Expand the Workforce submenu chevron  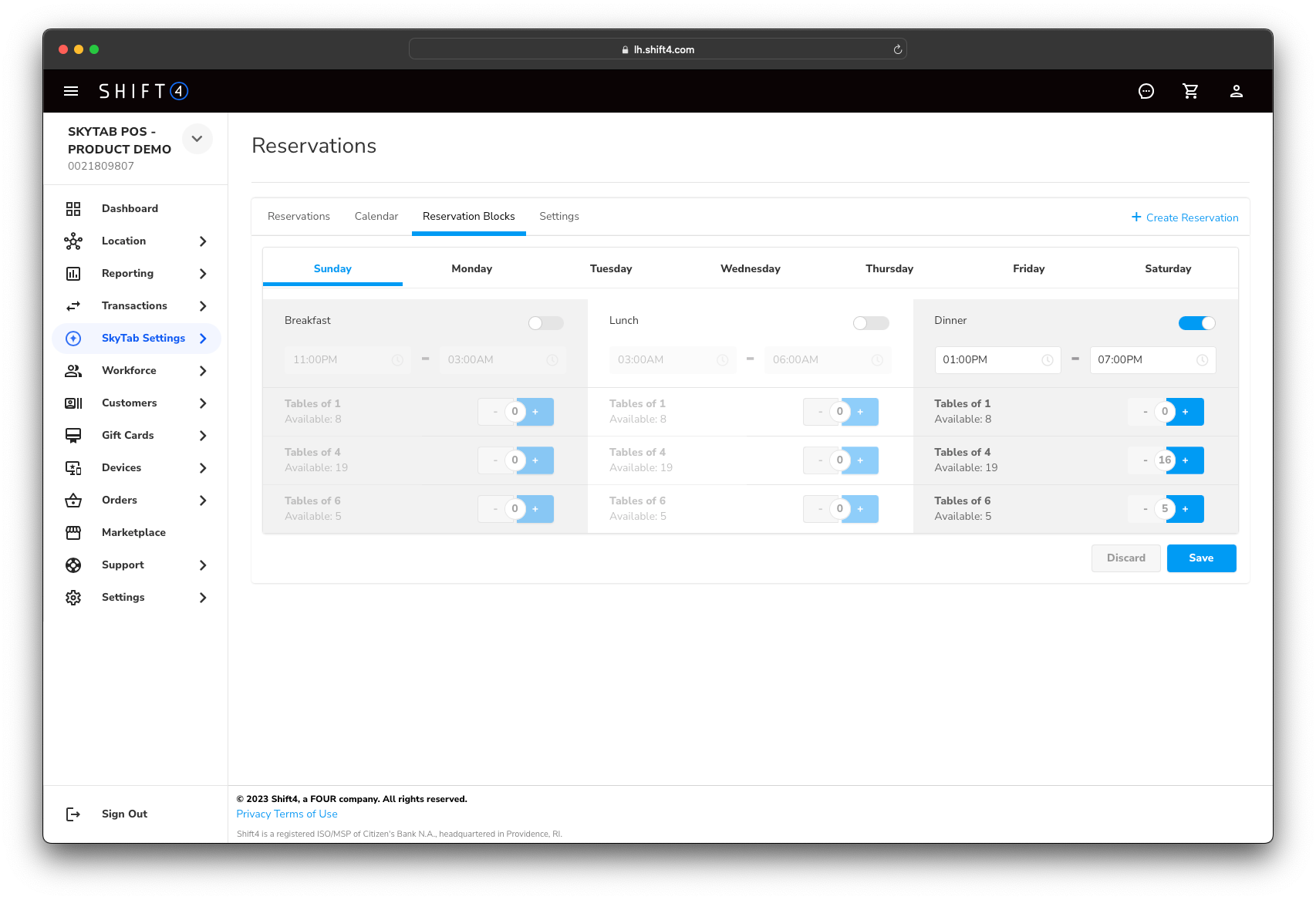[x=203, y=371]
